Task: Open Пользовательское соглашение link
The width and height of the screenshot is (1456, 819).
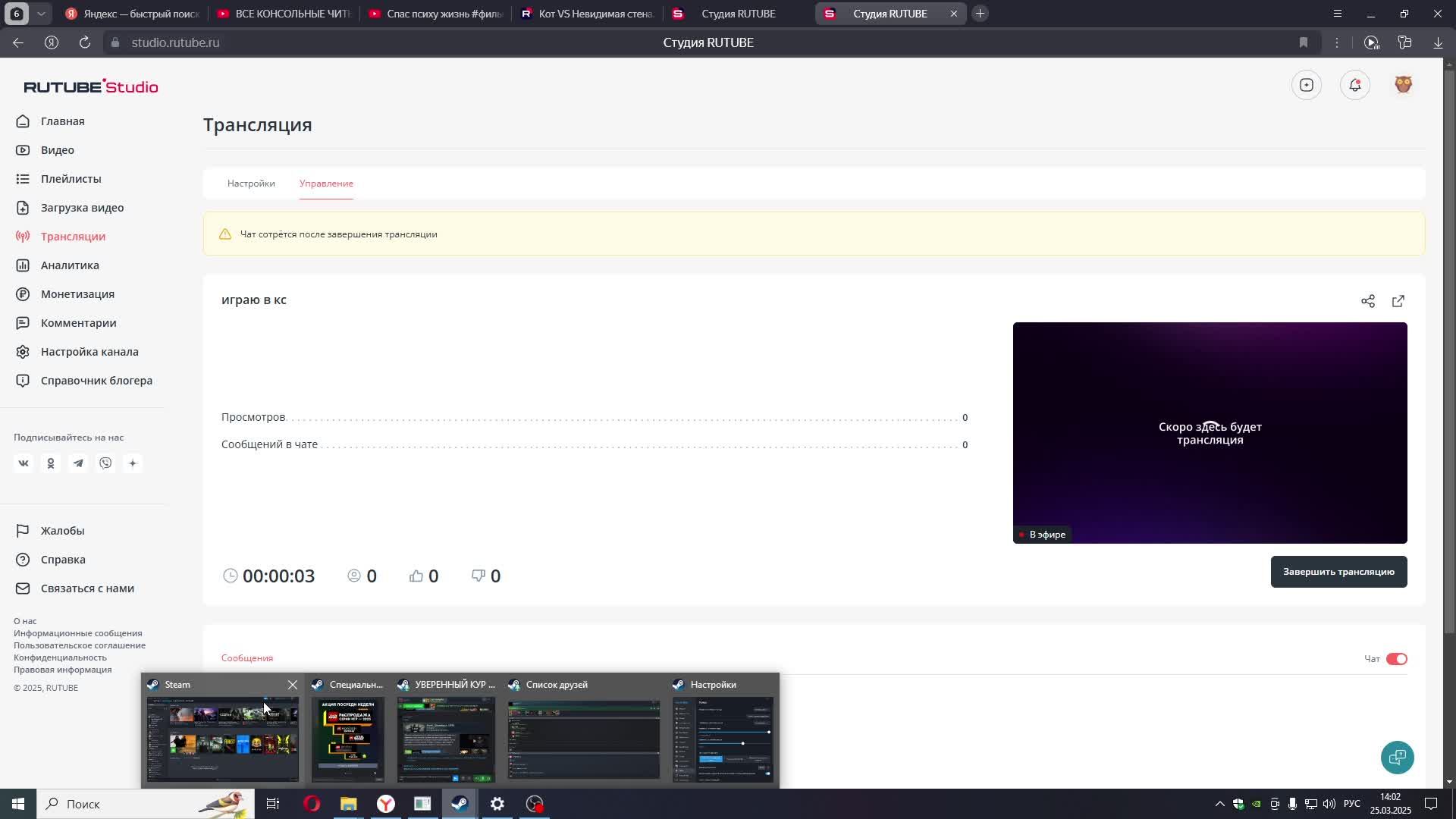Action: click(80, 645)
